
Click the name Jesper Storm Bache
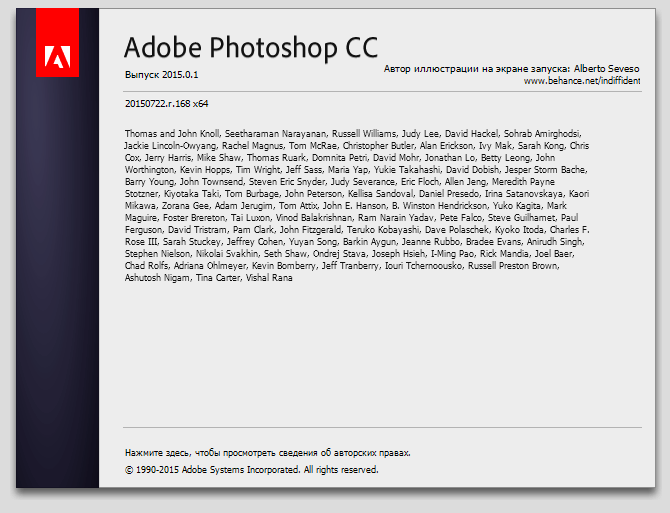[546, 170]
